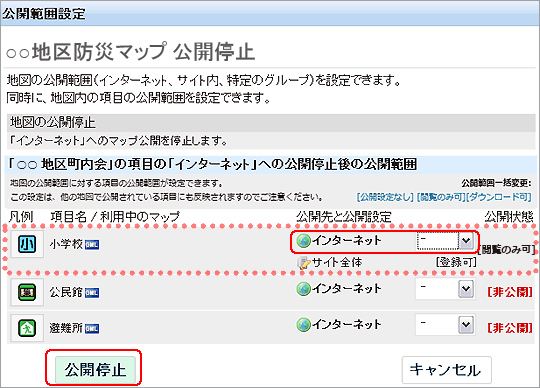Click the 凡例 column header
540x388 pixels.
tap(21, 217)
